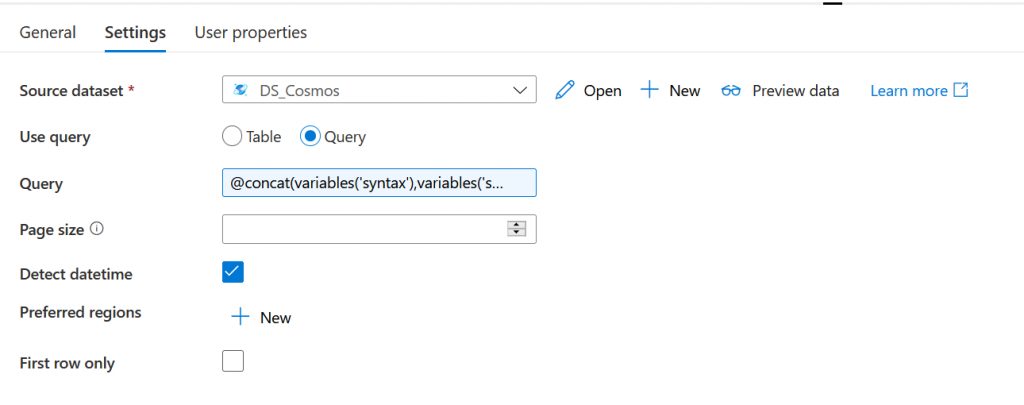Select the Table radio button
1024x405 pixels.
click(232, 137)
